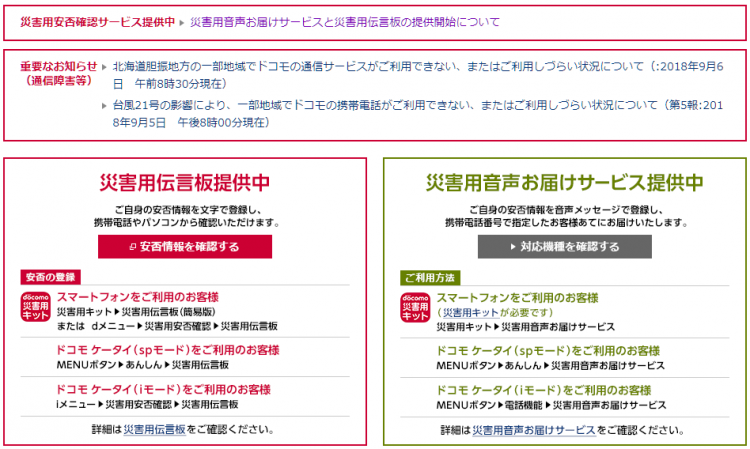The height and width of the screenshot is (449, 750).
Task: Select red heading スマートフォンをご利用のお客様
Action: (x=138, y=297)
